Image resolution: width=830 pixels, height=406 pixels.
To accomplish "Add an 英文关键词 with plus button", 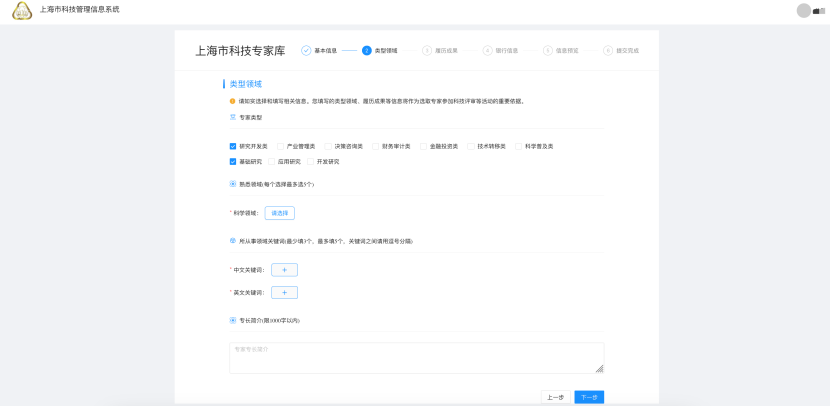I will pos(284,293).
